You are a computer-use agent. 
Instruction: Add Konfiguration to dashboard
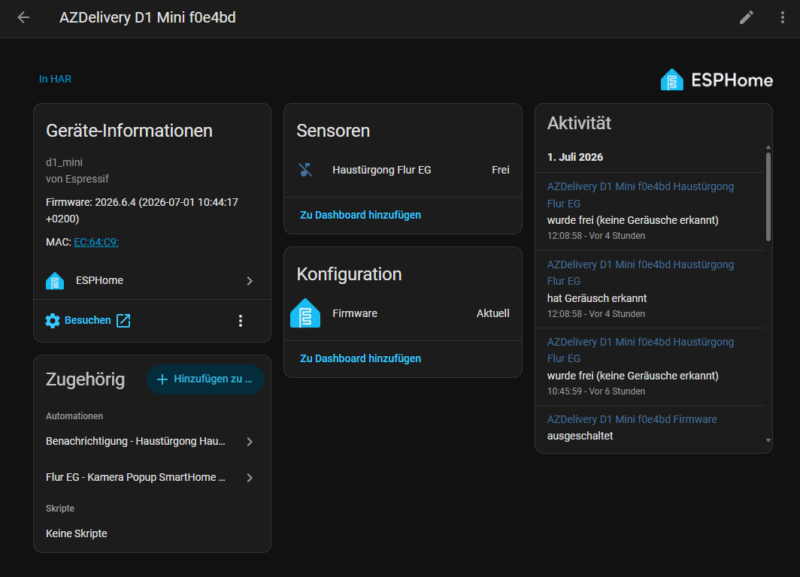[x=360, y=359]
